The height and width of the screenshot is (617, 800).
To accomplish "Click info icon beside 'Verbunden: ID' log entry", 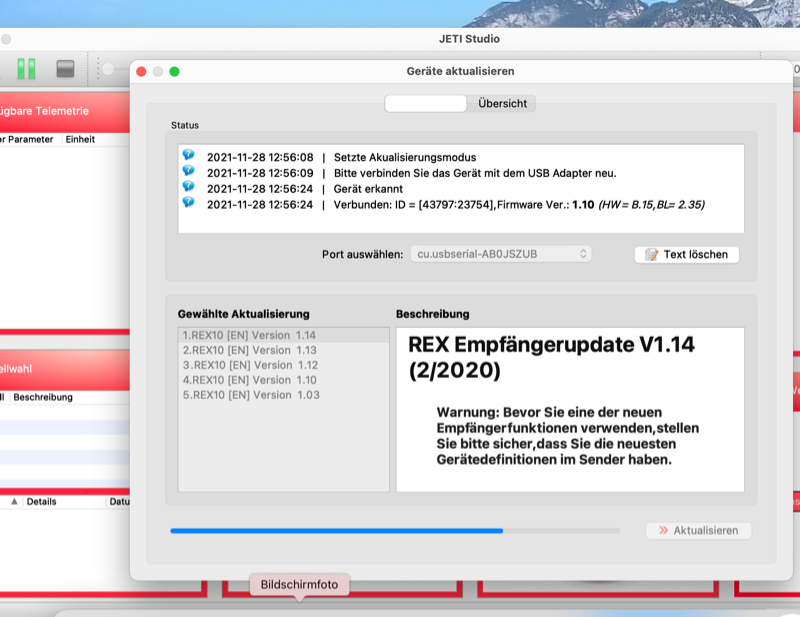I will coord(188,202).
